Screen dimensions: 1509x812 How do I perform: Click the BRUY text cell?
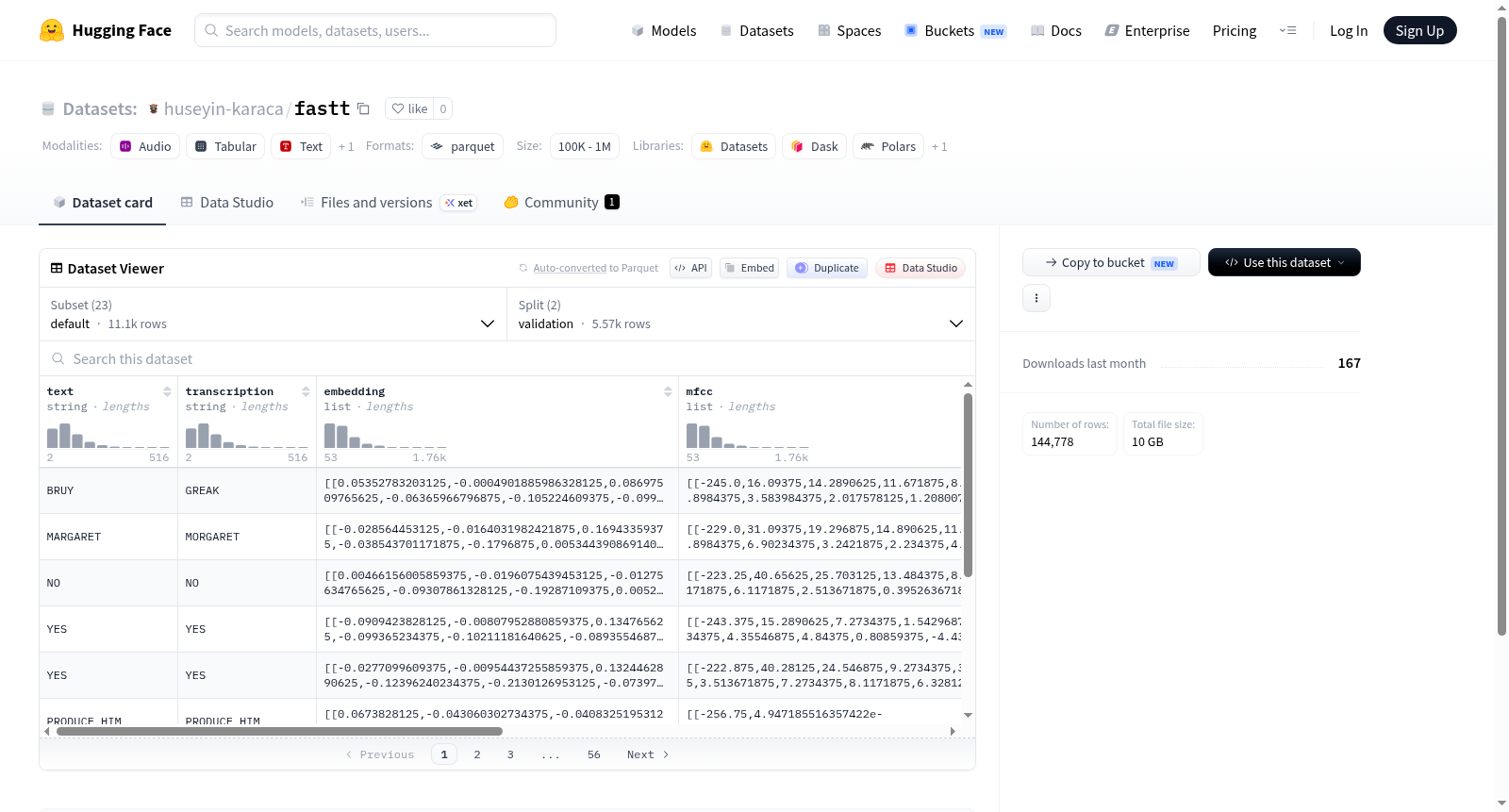pos(108,490)
